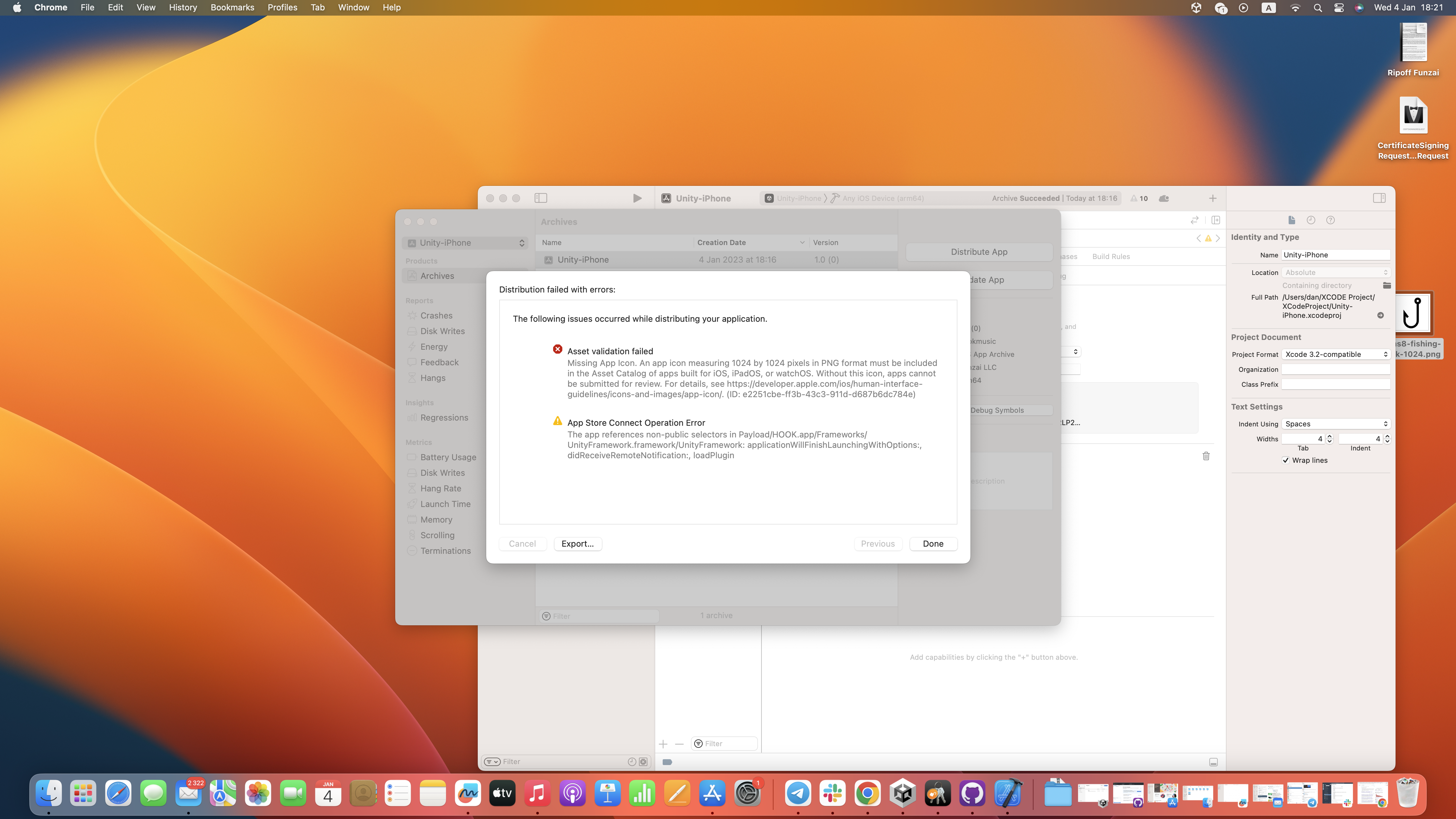This screenshot has height=819, width=1456.
Task: Switch to the Build Rules tab
Action: 1111,257
